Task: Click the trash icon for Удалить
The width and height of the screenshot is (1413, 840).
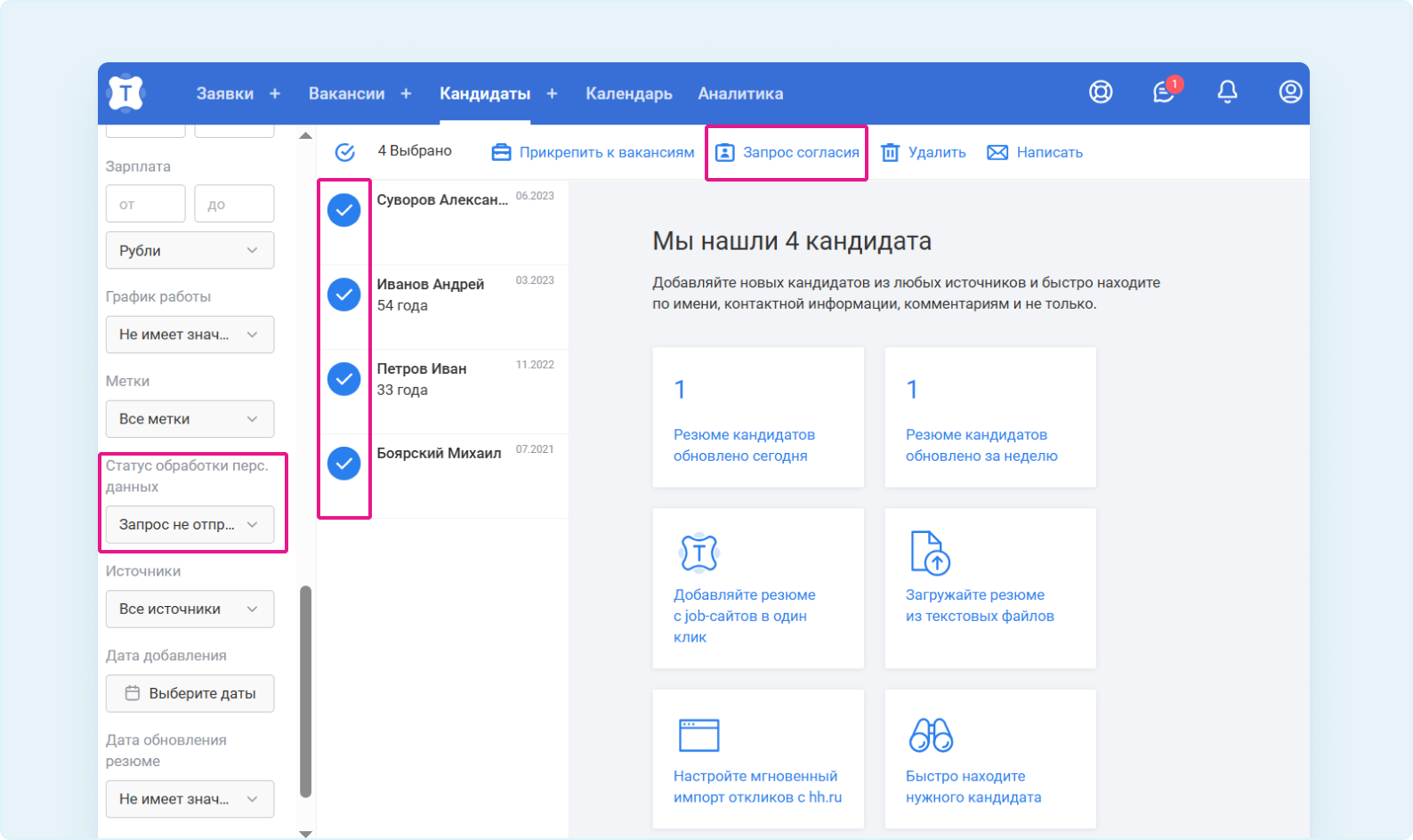Action: 890,153
